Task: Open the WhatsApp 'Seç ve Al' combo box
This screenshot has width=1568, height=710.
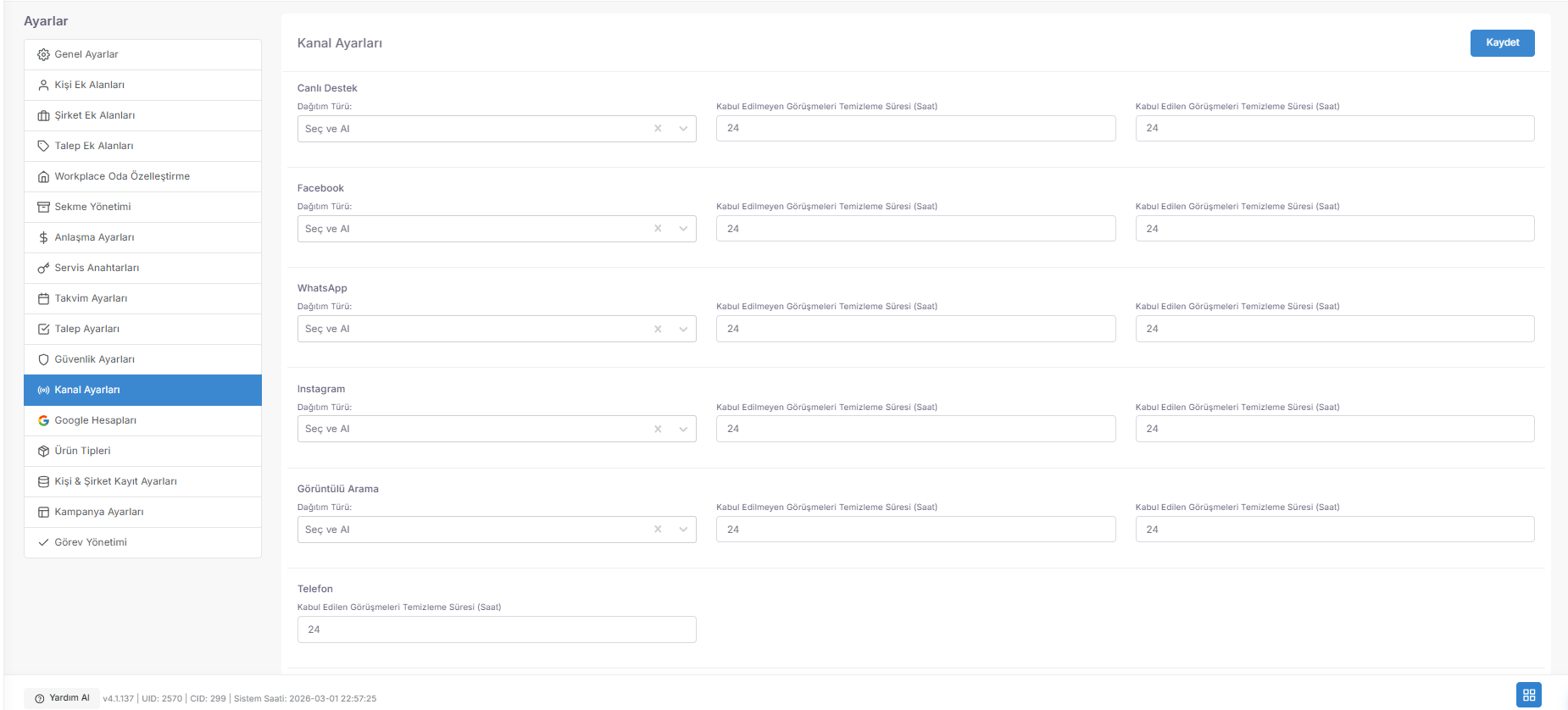Action: pyautogui.click(x=497, y=329)
